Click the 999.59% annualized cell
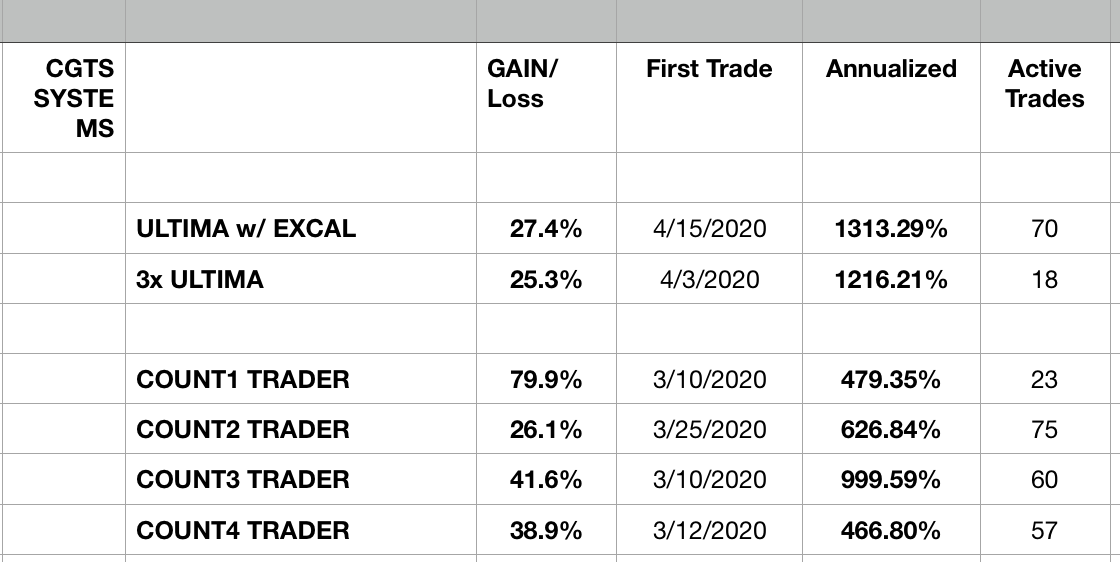 tap(891, 480)
